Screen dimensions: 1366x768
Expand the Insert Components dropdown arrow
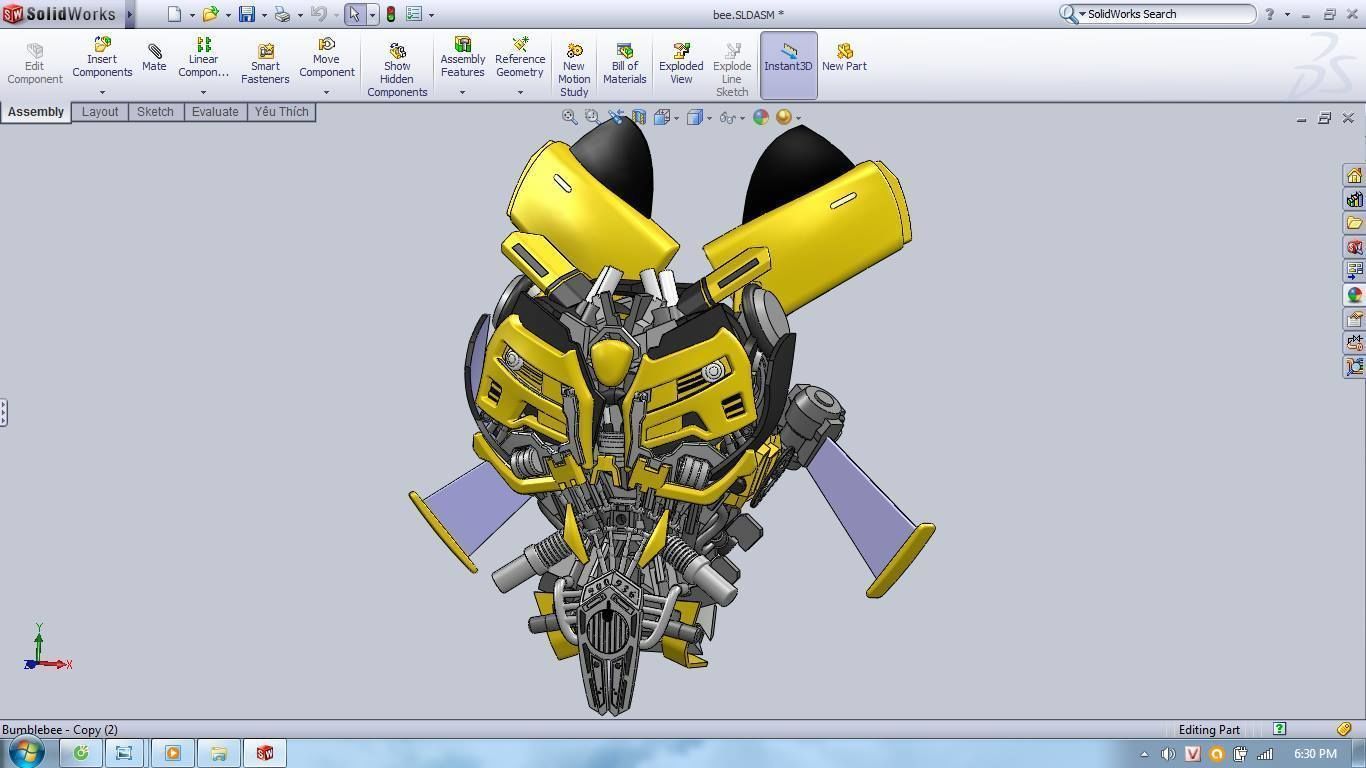(x=102, y=93)
